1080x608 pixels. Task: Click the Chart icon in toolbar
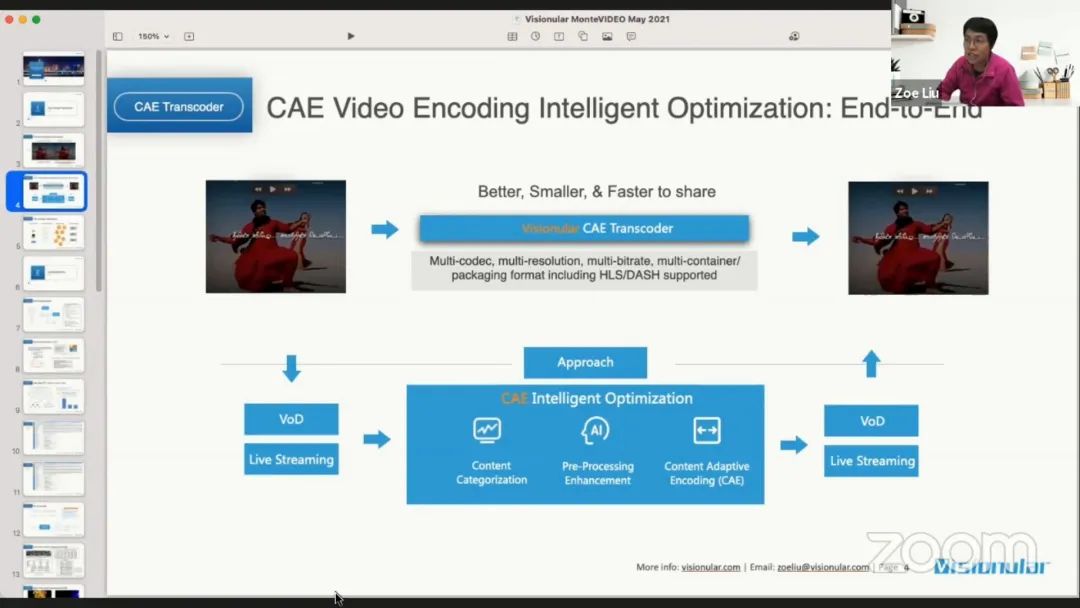pyautogui.click(x=535, y=36)
